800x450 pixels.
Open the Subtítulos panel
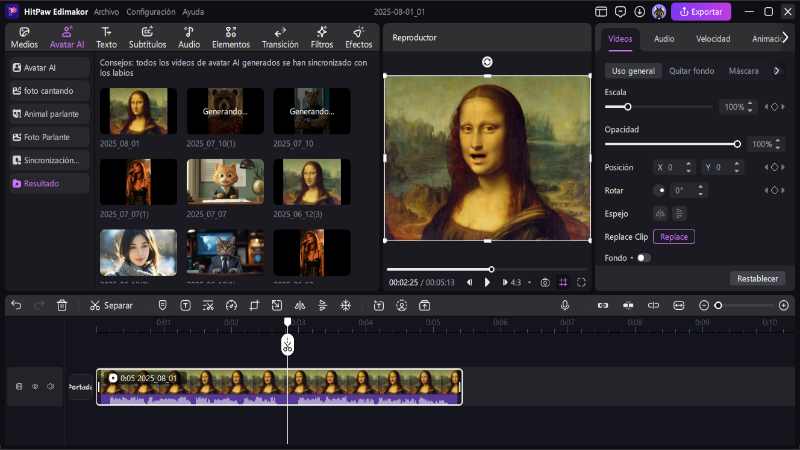click(x=147, y=38)
